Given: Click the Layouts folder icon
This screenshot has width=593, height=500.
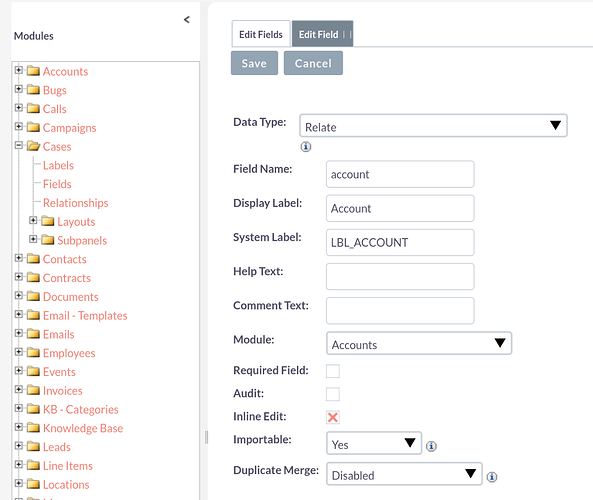Looking at the screenshot, I should pyautogui.click(x=48, y=221).
